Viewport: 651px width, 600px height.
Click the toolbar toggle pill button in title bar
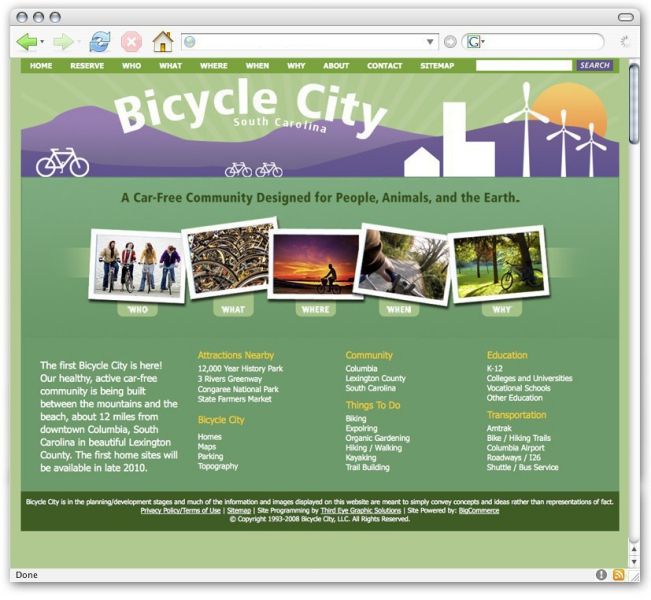click(x=626, y=17)
